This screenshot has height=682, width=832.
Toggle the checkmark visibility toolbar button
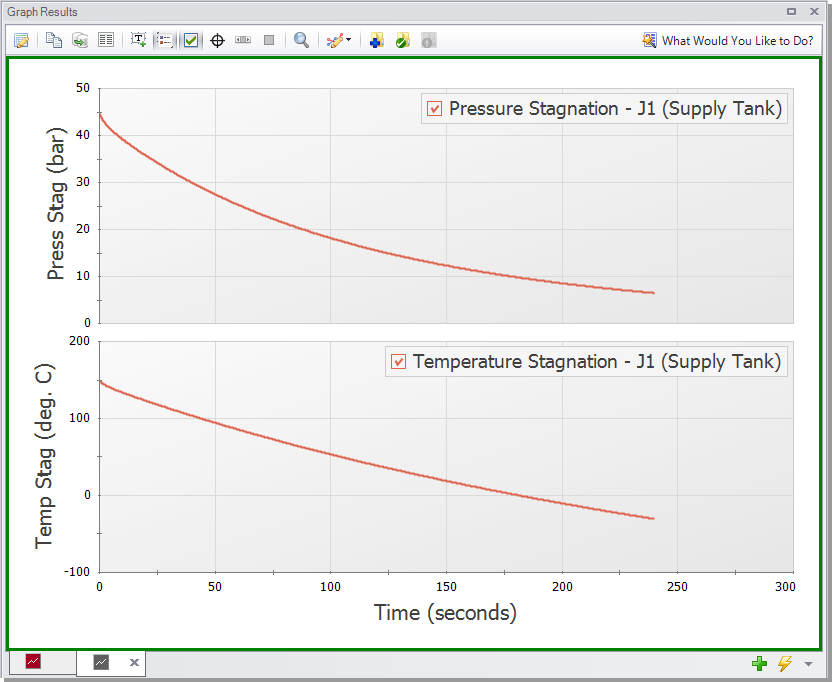191,41
